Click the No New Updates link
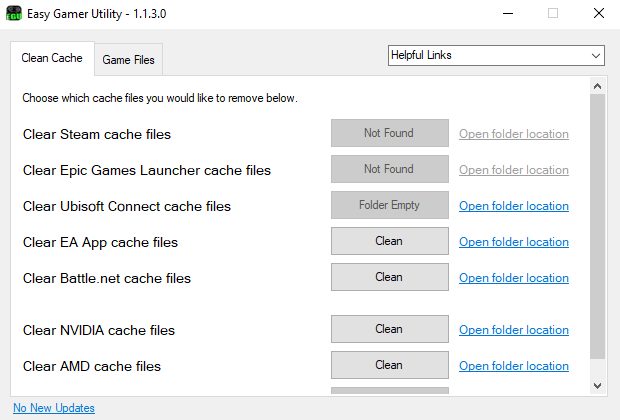Screen dimensions: 620x420 [x=54, y=408]
